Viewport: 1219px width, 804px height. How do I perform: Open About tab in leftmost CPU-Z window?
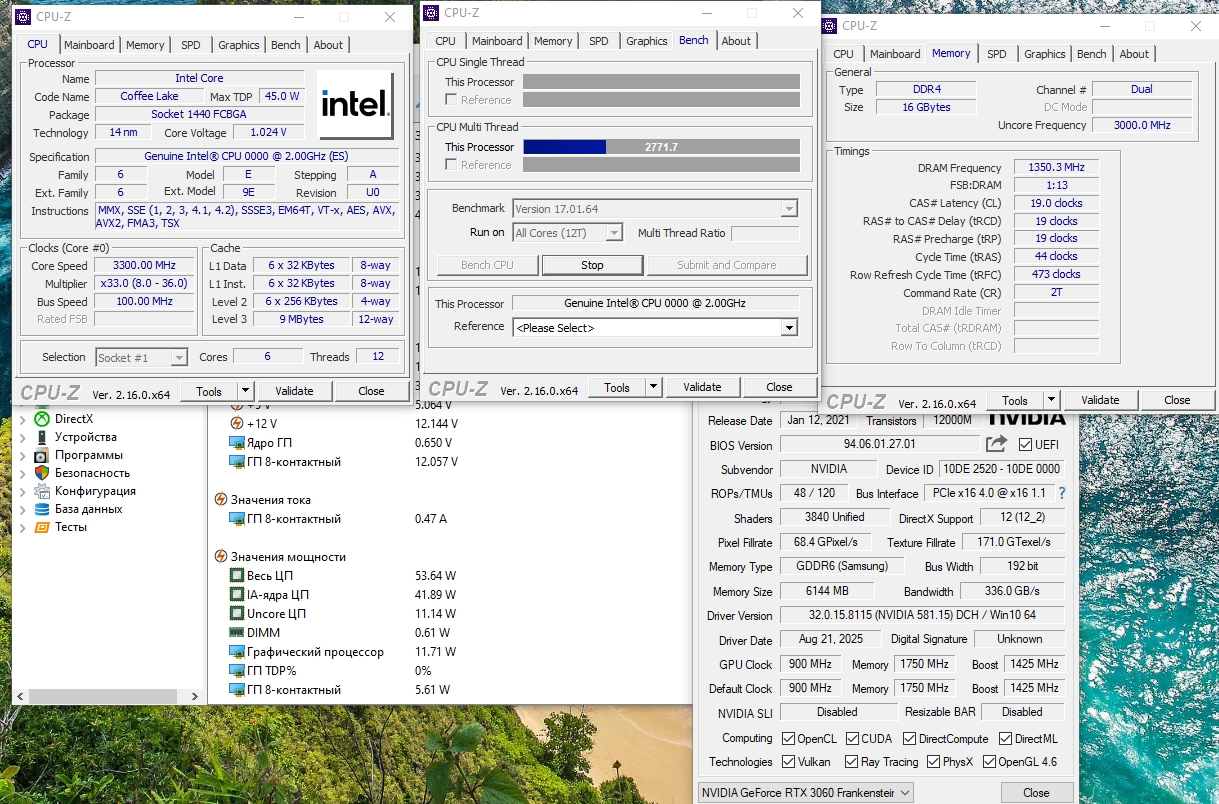pos(328,45)
